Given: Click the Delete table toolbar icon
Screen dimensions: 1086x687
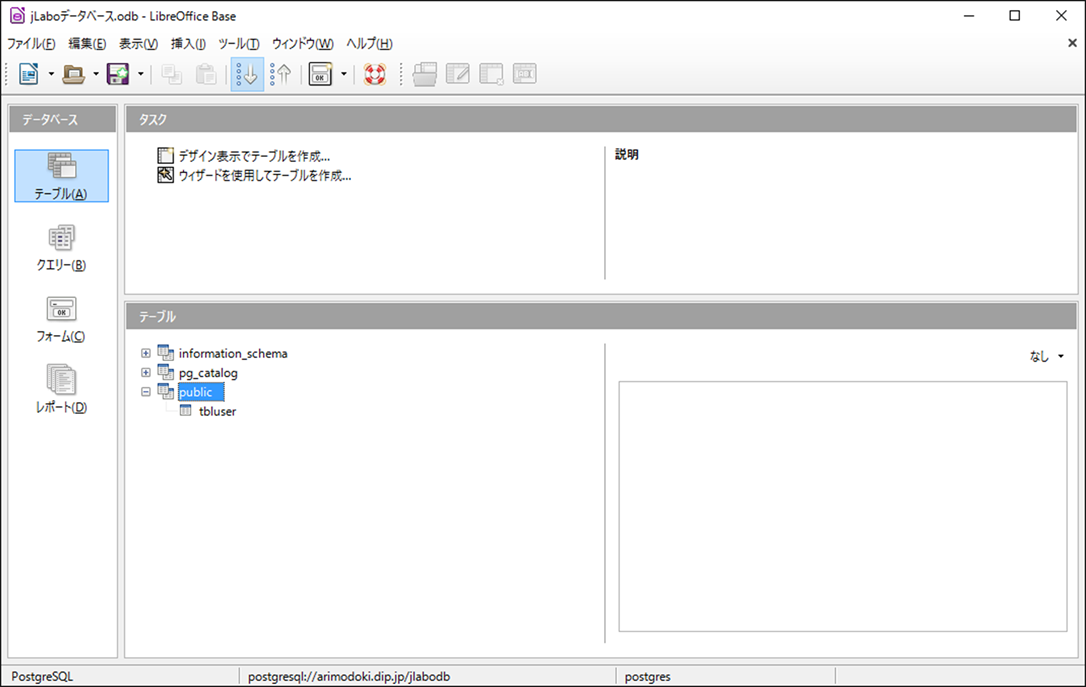Looking at the screenshot, I should pos(491,74).
